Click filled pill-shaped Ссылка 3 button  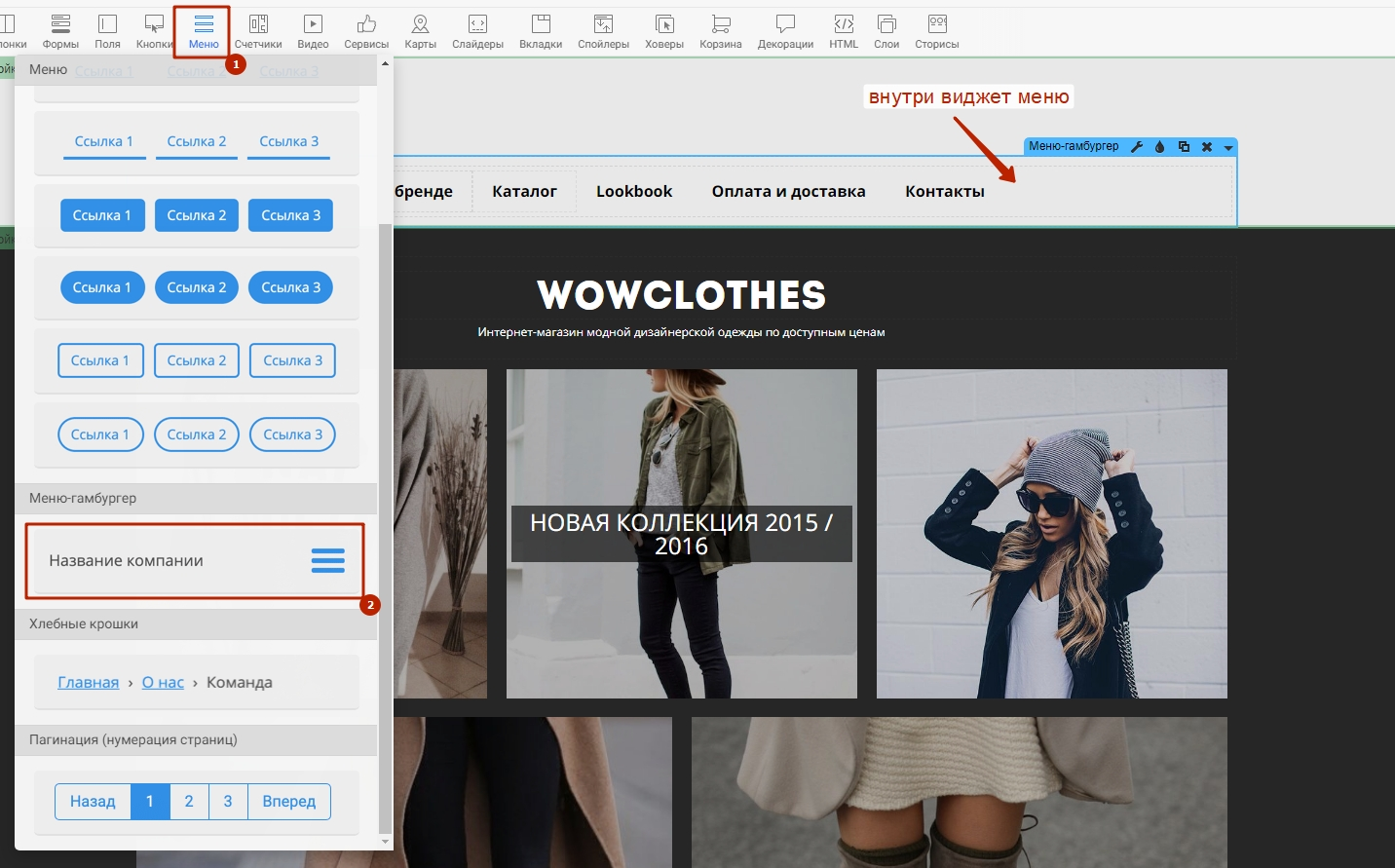290,287
